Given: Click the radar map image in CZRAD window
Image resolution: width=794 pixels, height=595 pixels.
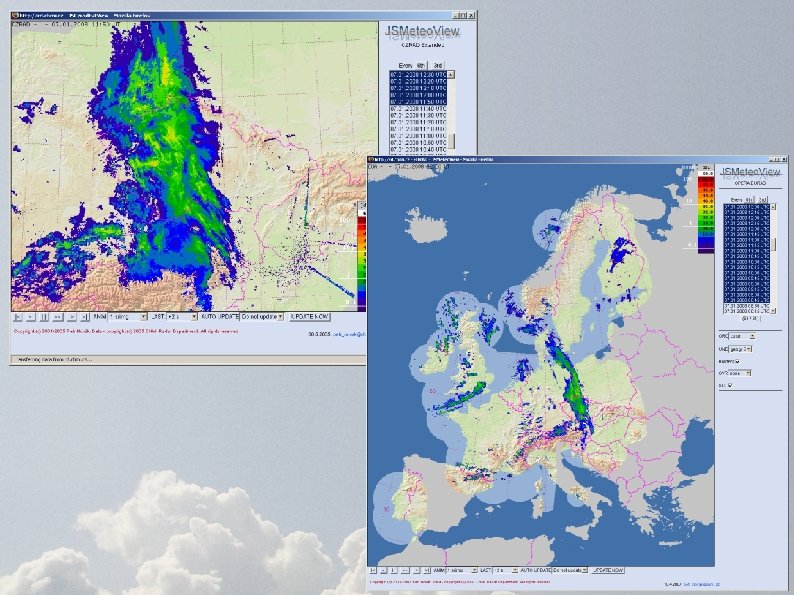Looking at the screenshot, I should tap(194, 166).
